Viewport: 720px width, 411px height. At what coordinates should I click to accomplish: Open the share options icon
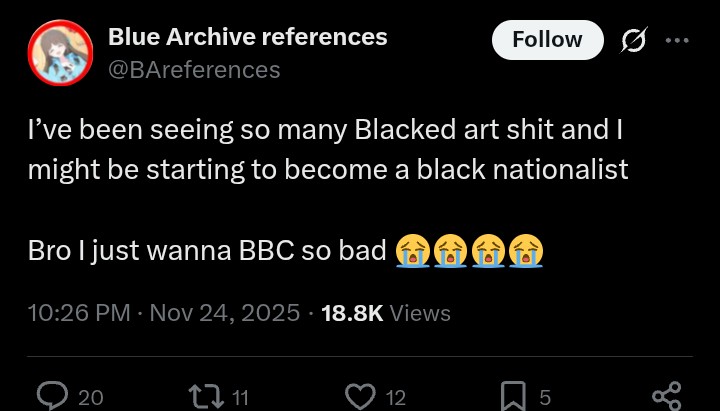point(666,395)
